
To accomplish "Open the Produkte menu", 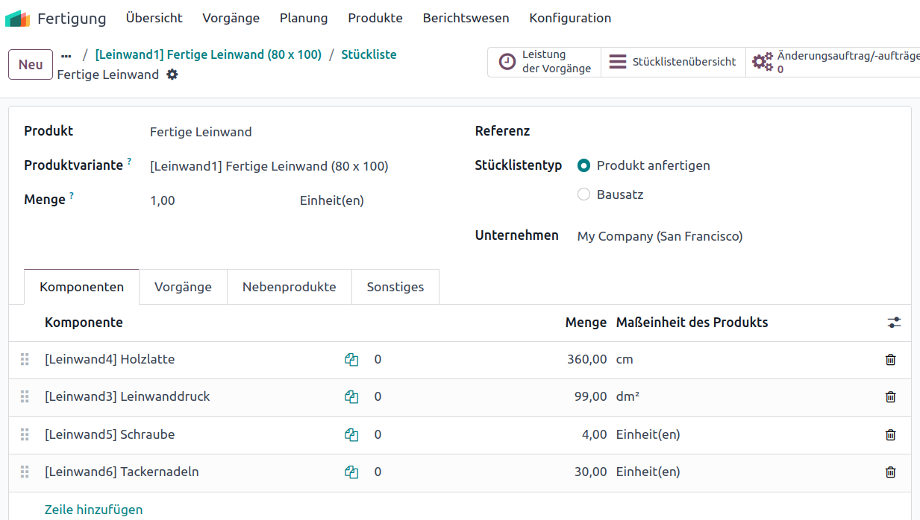I will coord(375,18).
